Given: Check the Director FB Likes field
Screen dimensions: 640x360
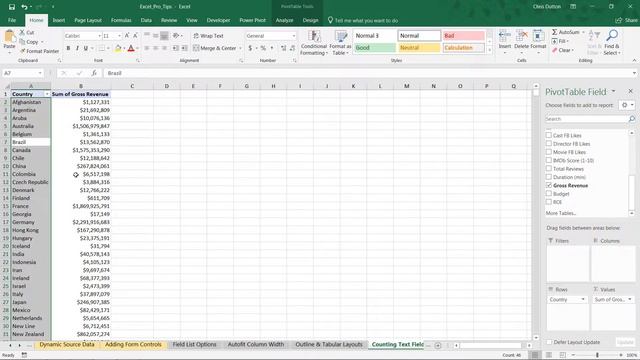Looking at the screenshot, I should [x=549, y=144].
